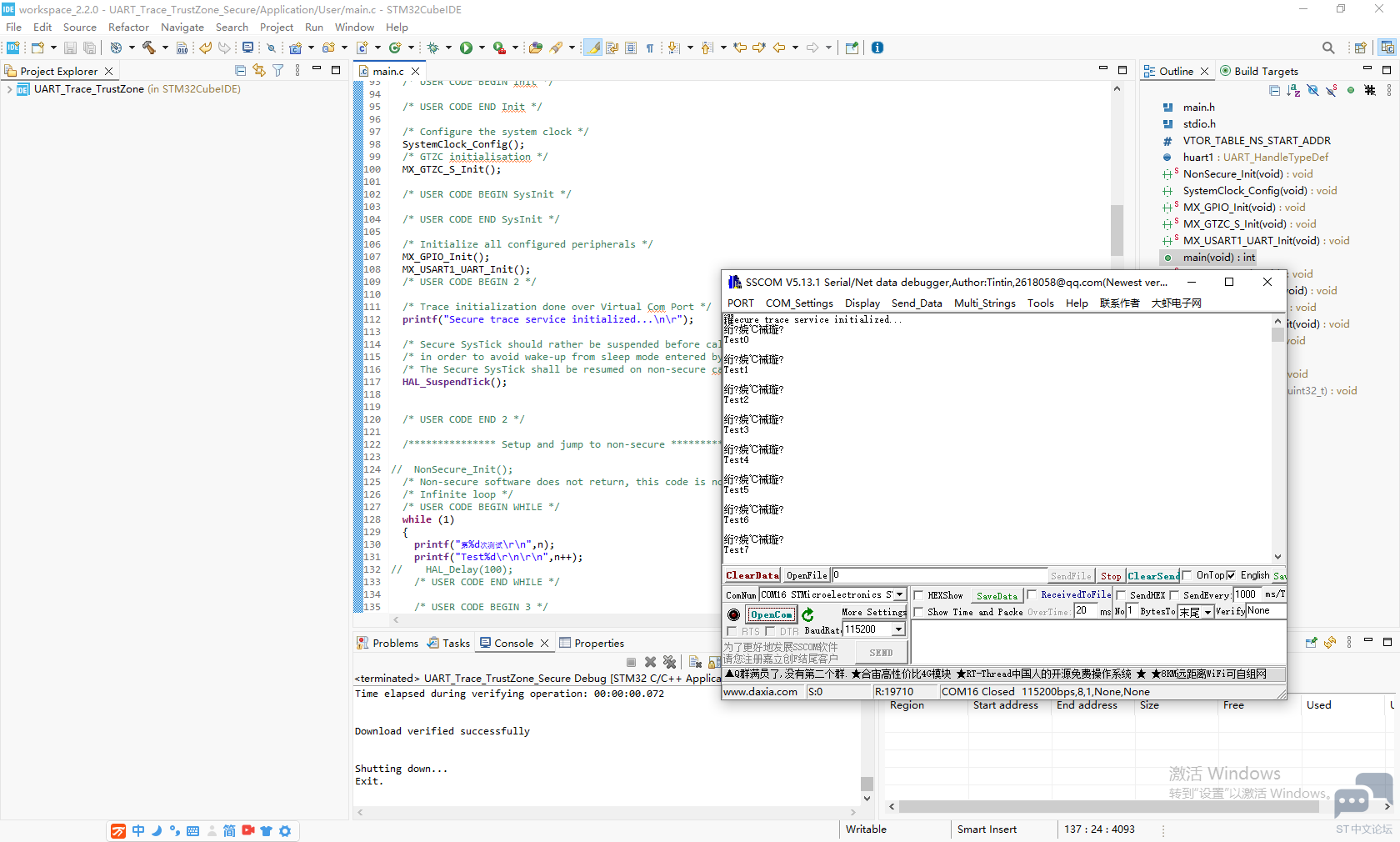The height and width of the screenshot is (842, 1400).
Task: Sort Outline alphabetically
Action: coord(1293,90)
